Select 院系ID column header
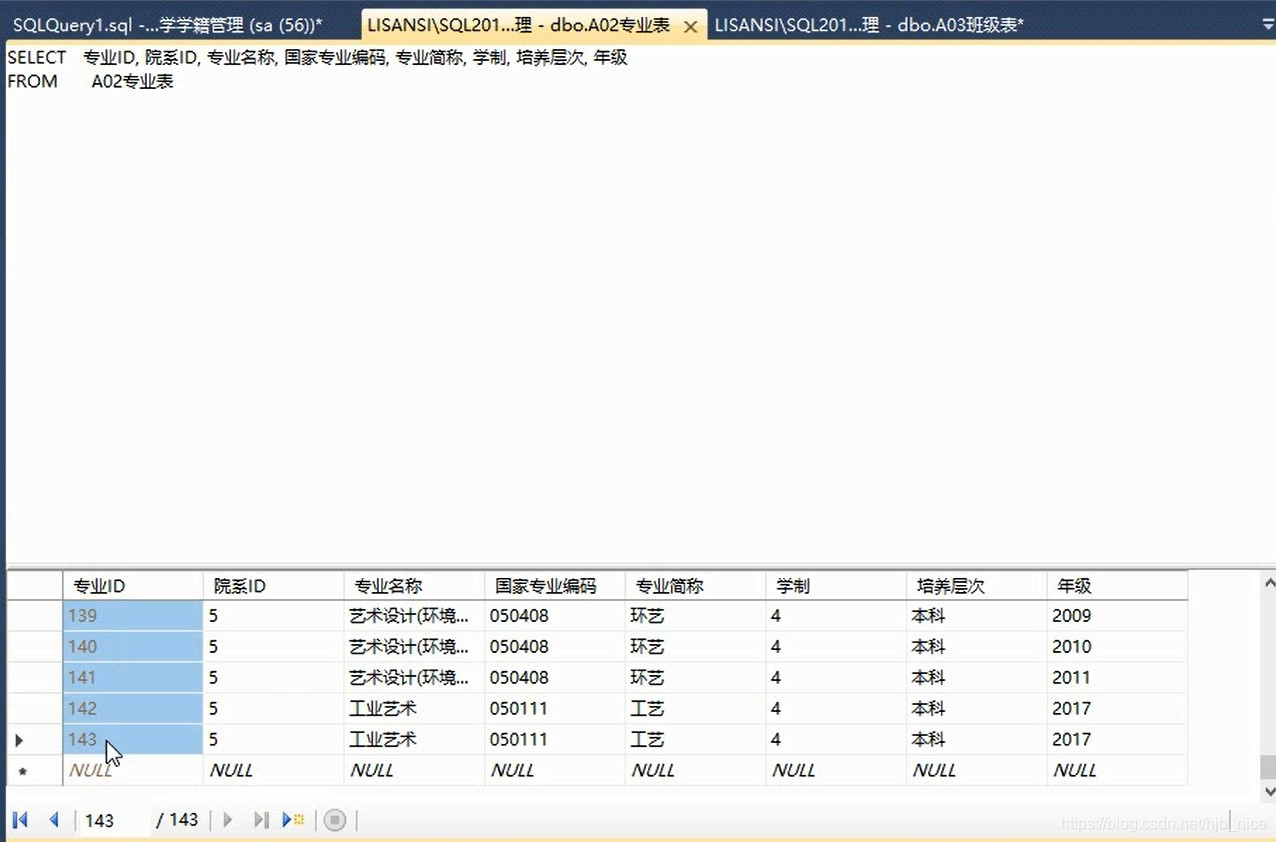This screenshot has width=1276, height=842. click(x=274, y=586)
